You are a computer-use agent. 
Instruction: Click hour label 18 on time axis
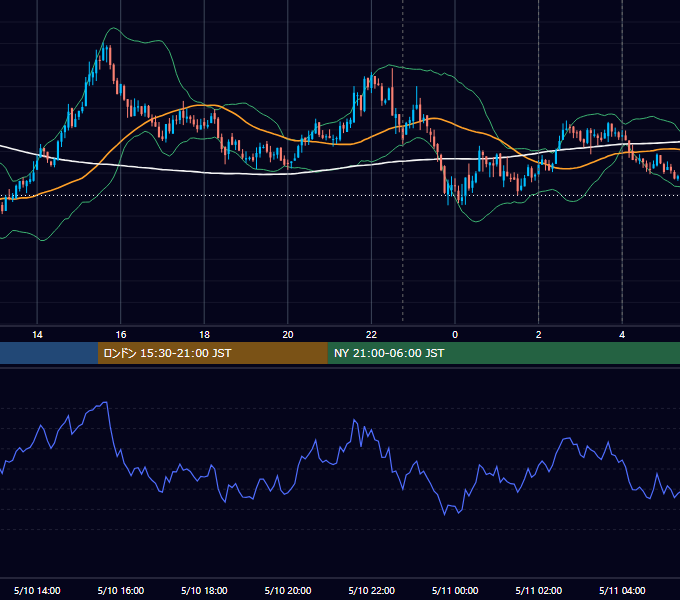[x=204, y=335]
